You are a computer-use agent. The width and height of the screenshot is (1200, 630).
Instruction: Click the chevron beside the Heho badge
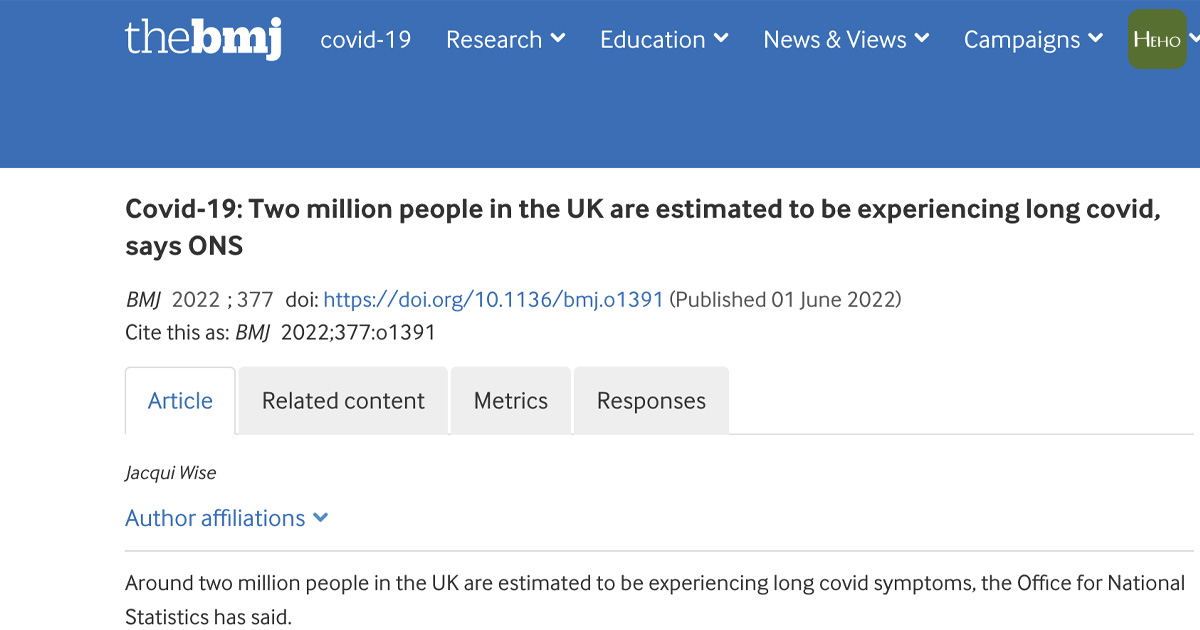click(x=1194, y=40)
